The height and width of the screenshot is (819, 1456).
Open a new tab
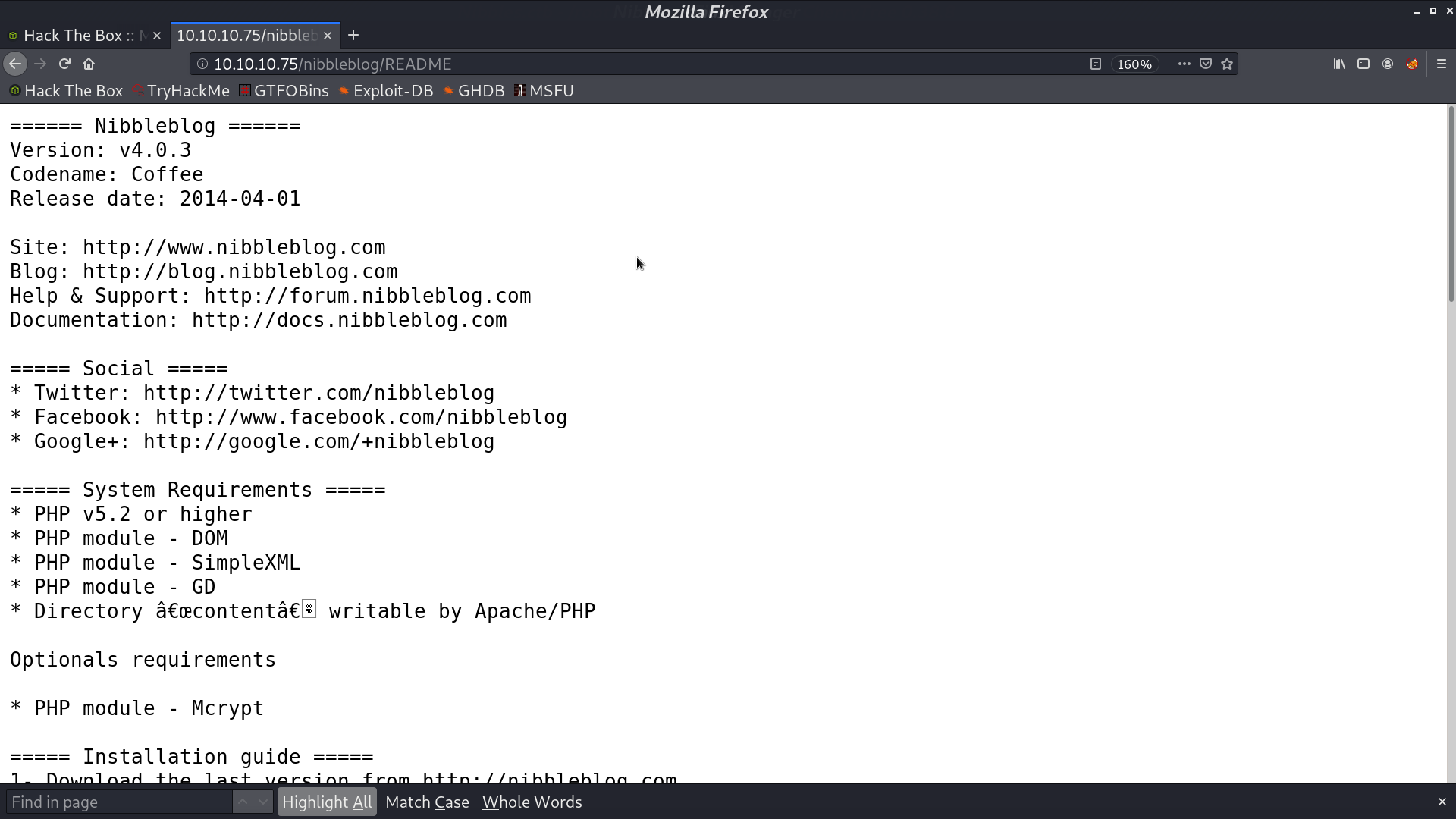(x=353, y=36)
